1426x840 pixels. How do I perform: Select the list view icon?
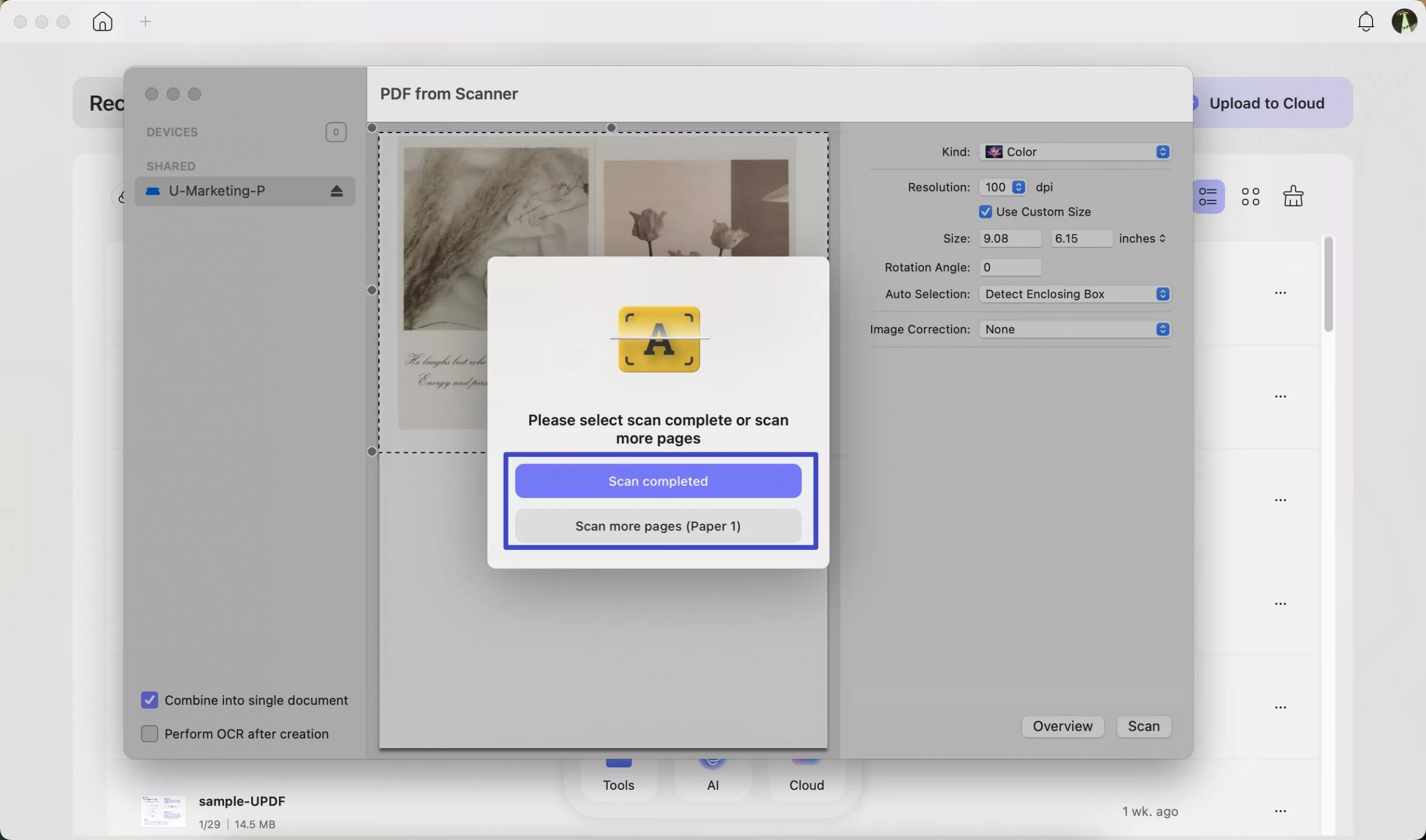pos(1209,196)
